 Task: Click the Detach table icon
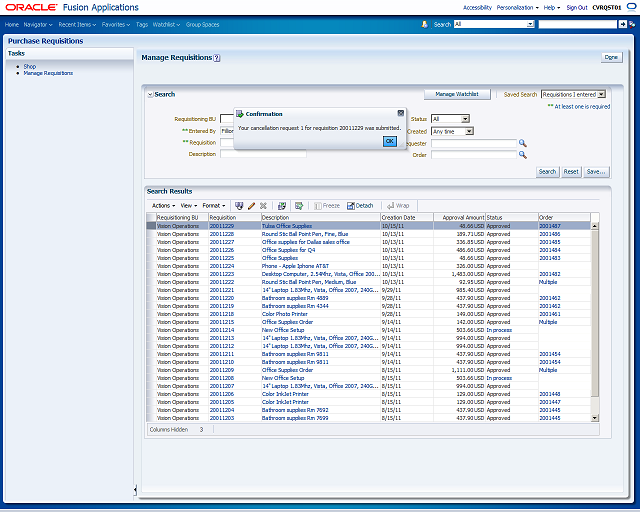360,206
